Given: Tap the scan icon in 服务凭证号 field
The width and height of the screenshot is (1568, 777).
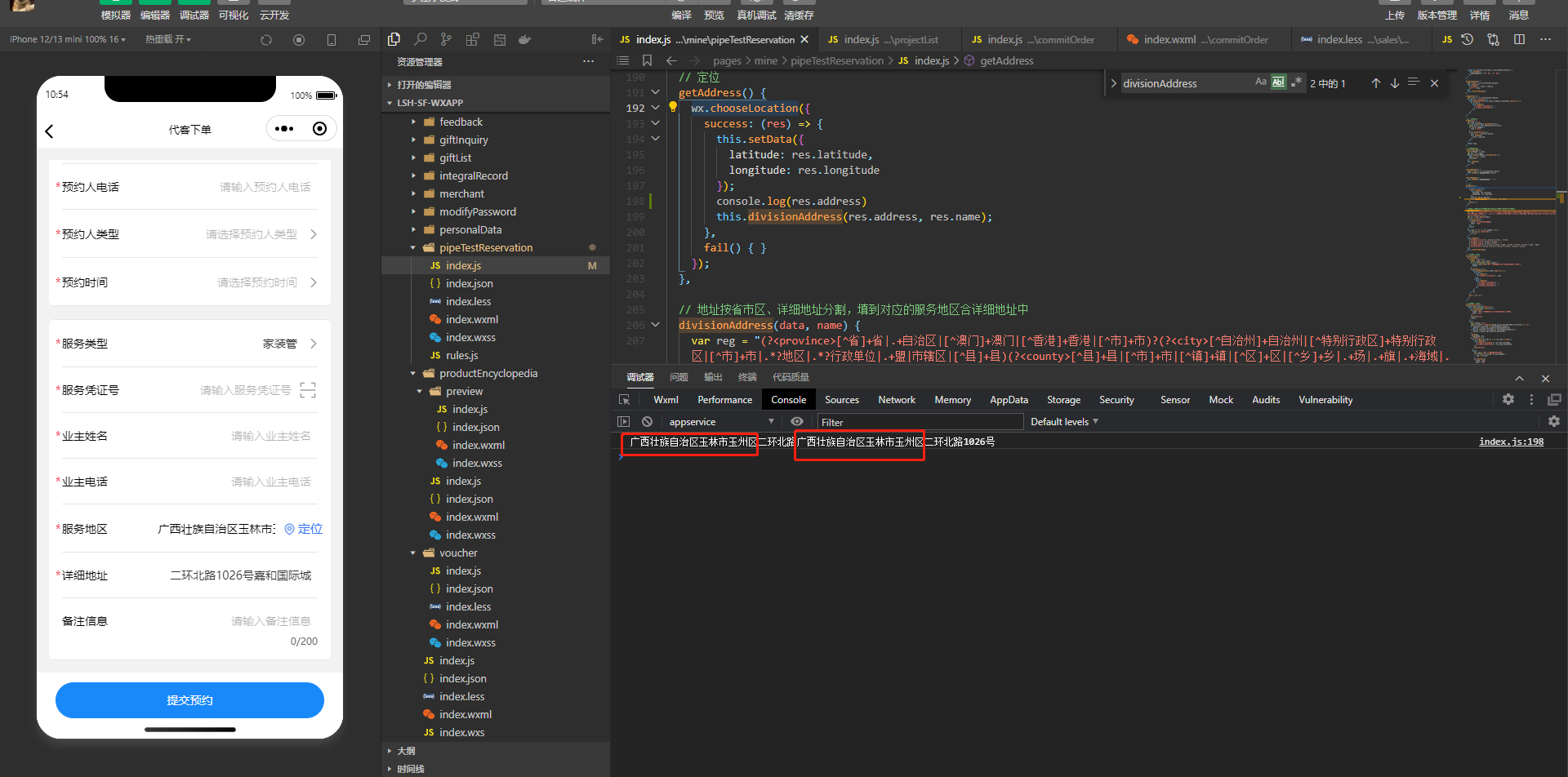Looking at the screenshot, I should tap(308, 390).
